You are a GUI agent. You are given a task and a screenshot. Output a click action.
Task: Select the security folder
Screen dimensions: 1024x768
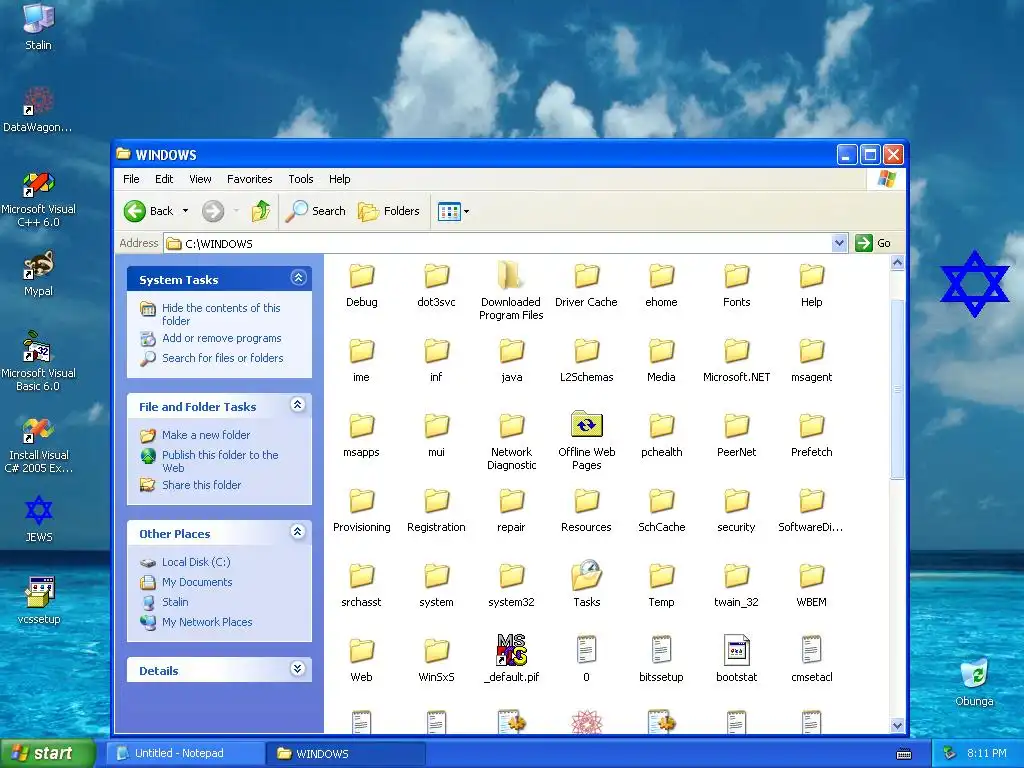737,511
